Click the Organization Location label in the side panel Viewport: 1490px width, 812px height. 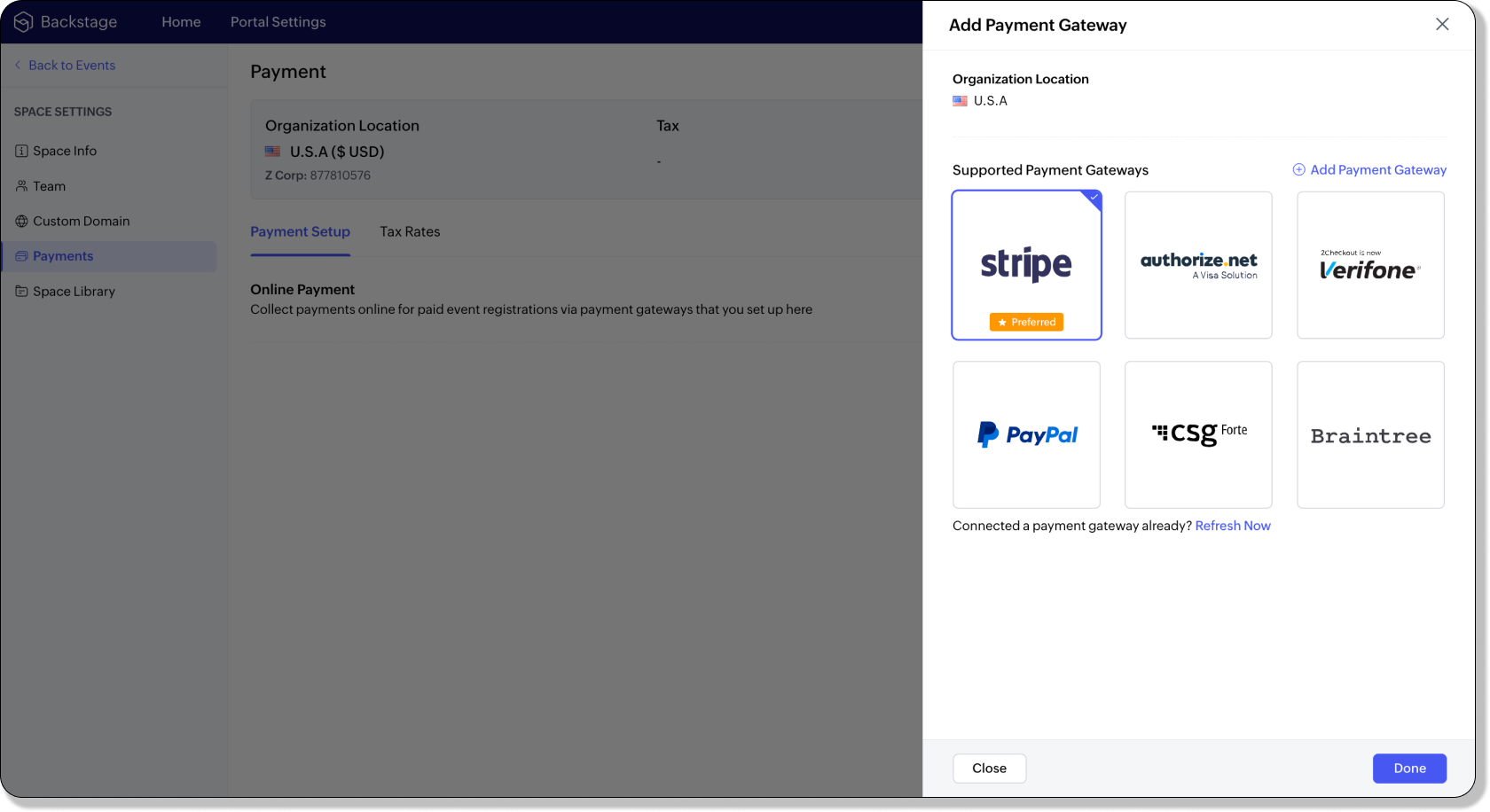coord(1021,79)
